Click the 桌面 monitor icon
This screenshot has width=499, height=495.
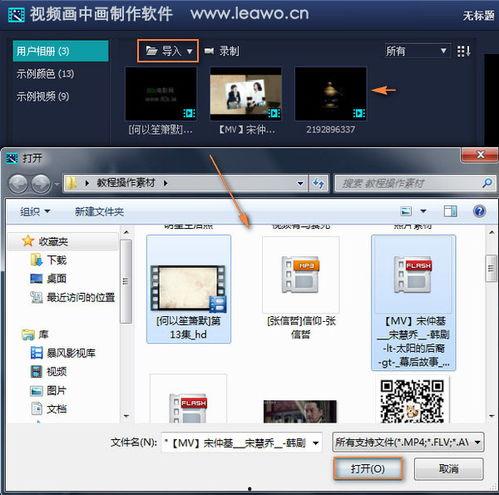(x=36, y=278)
